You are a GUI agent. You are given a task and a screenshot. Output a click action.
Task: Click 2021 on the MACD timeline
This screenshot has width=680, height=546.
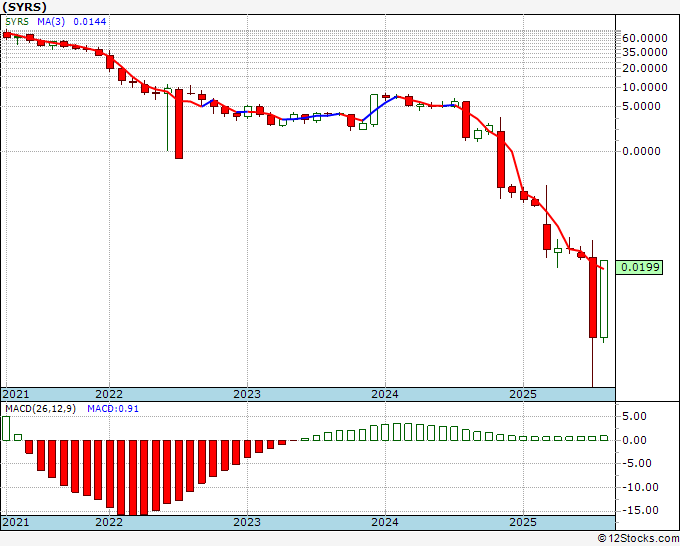click(x=16, y=522)
